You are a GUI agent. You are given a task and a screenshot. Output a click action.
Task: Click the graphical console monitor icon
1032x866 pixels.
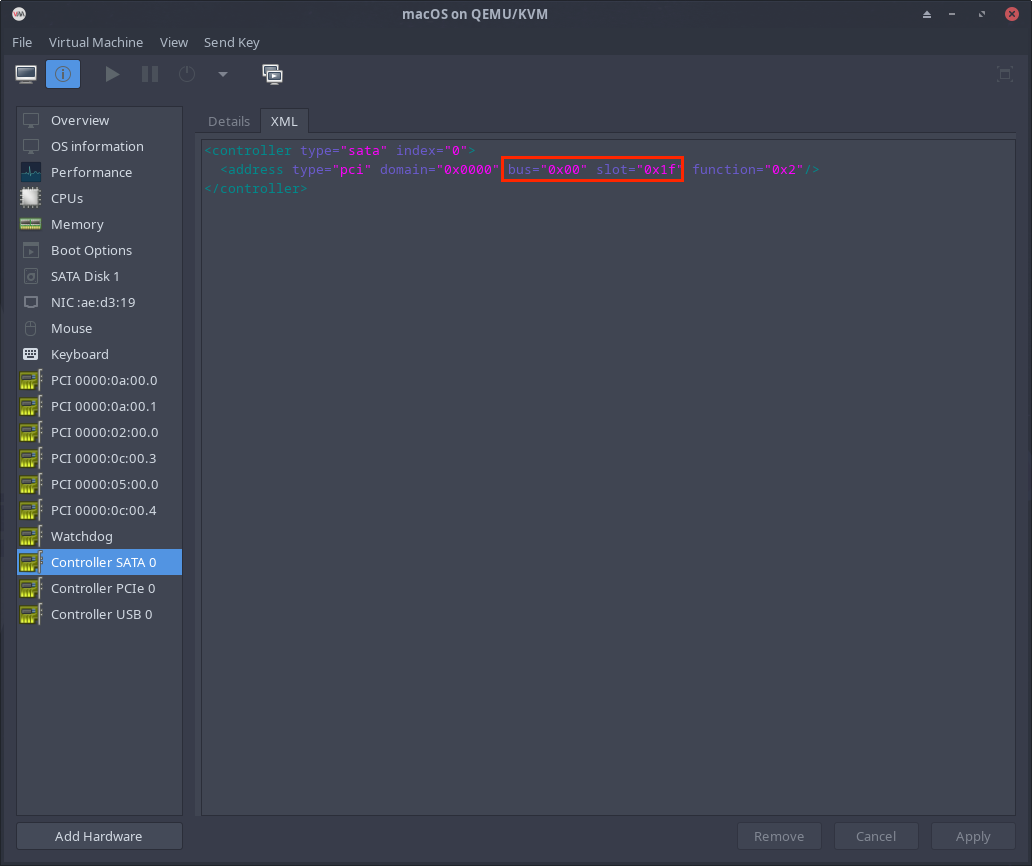point(26,74)
